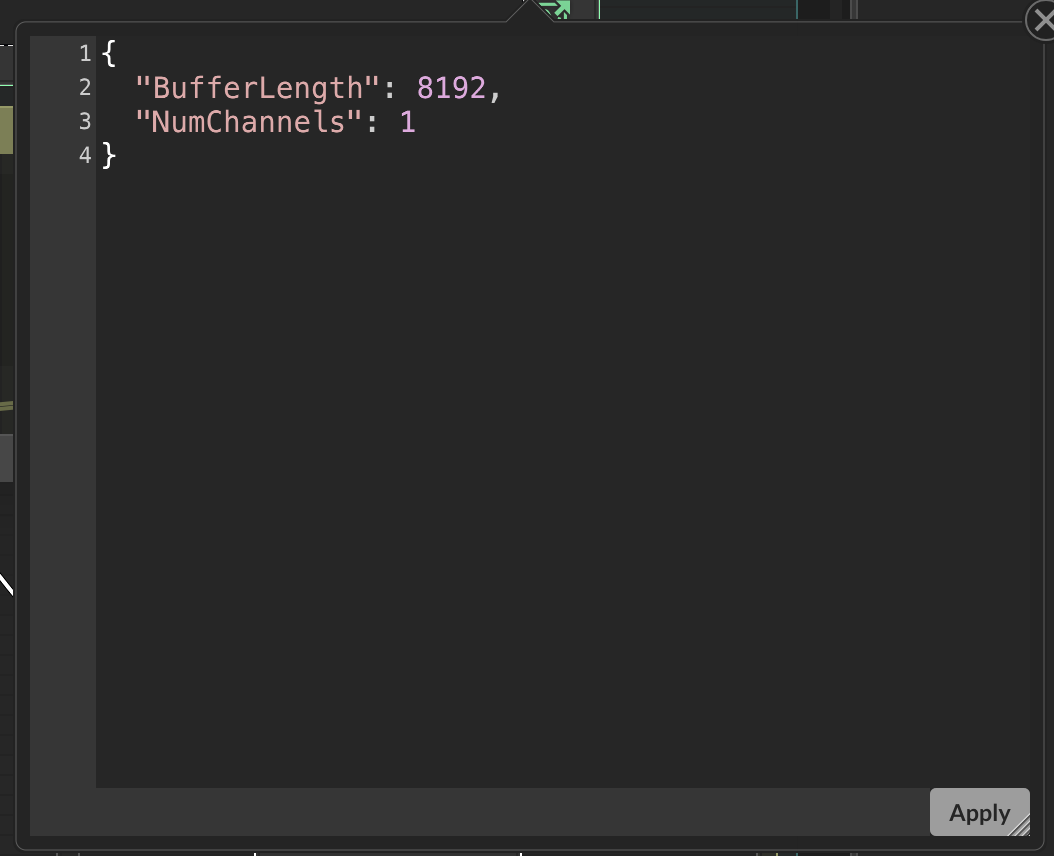Place cursor on NumChannels value 1
Viewport: 1054px width, 856px height.
tap(407, 122)
